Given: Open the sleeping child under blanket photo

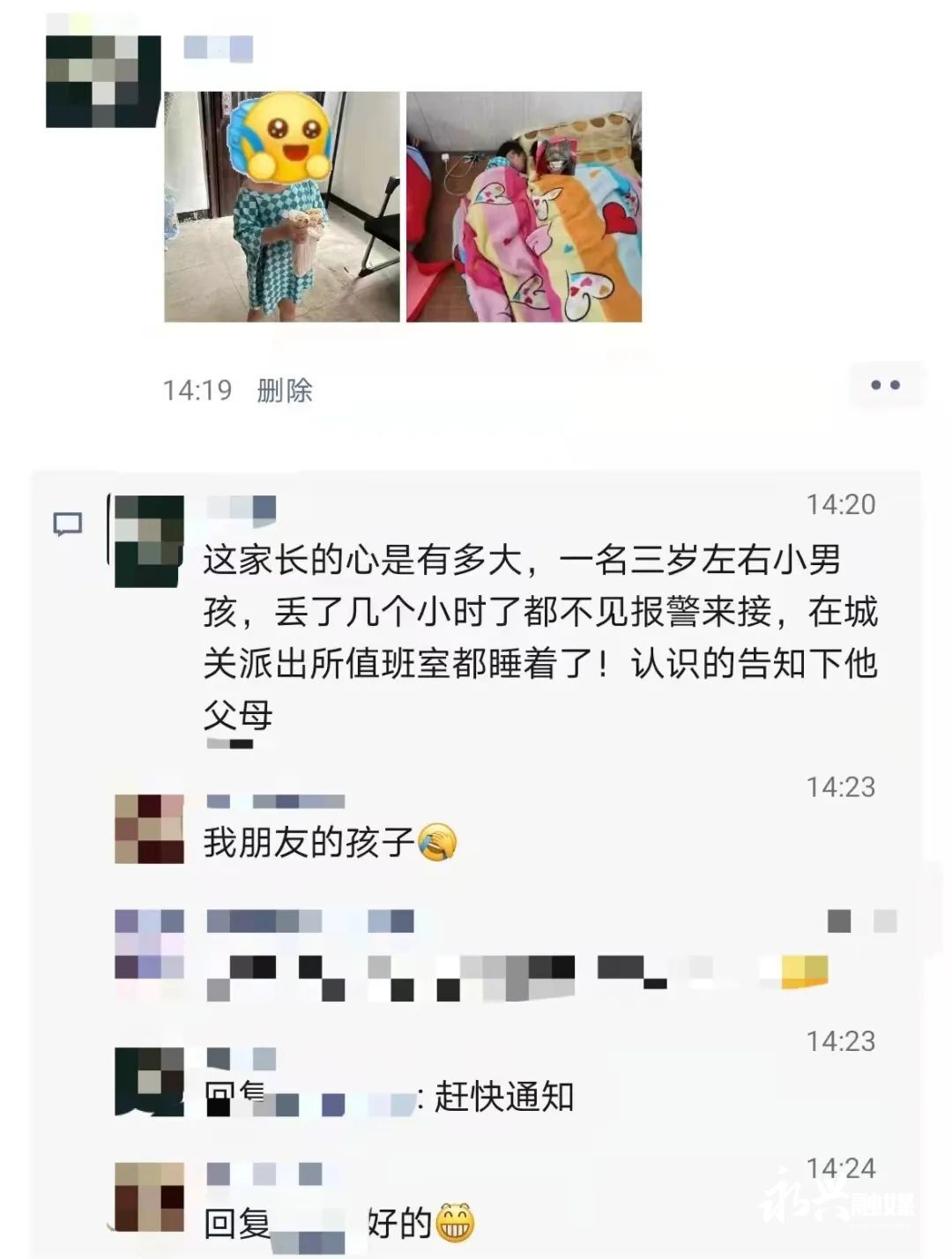Looking at the screenshot, I should coord(524,206).
